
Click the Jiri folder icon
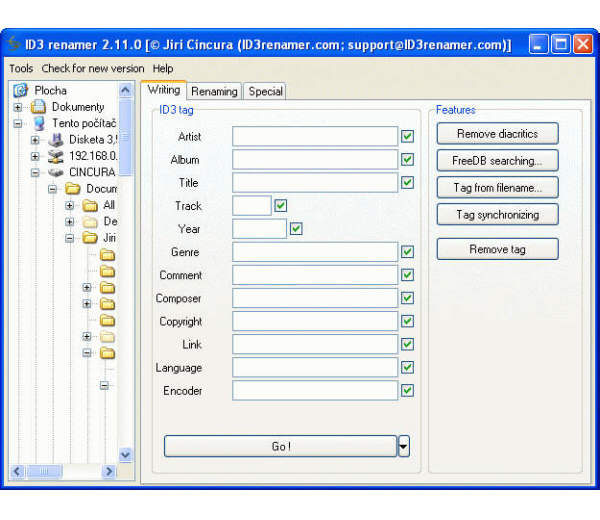(90, 238)
